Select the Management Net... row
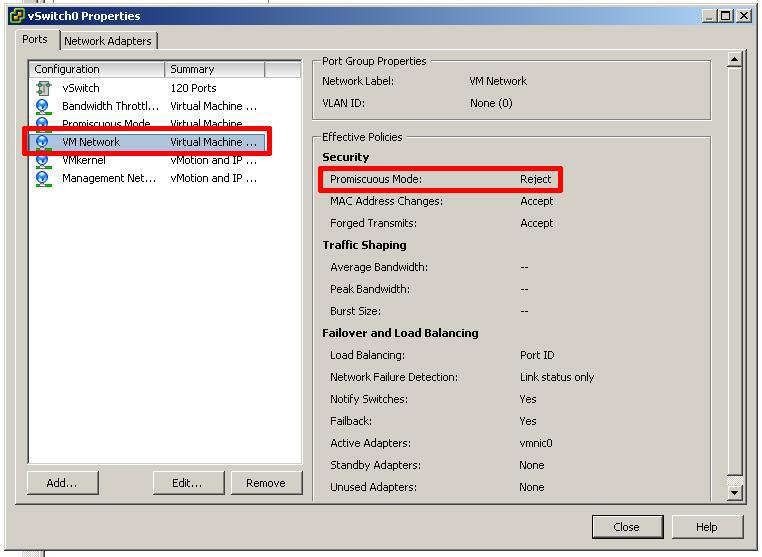The image size is (762, 557). [x=148, y=178]
